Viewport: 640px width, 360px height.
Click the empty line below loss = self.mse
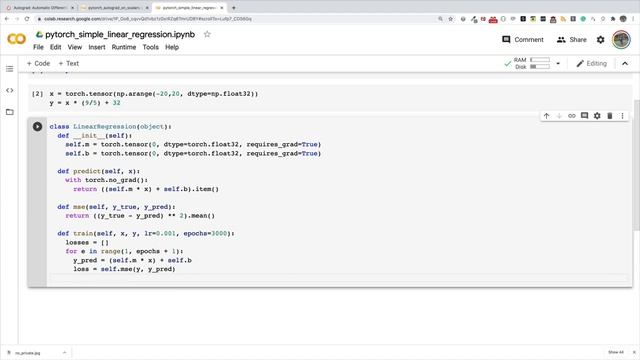(338, 278)
